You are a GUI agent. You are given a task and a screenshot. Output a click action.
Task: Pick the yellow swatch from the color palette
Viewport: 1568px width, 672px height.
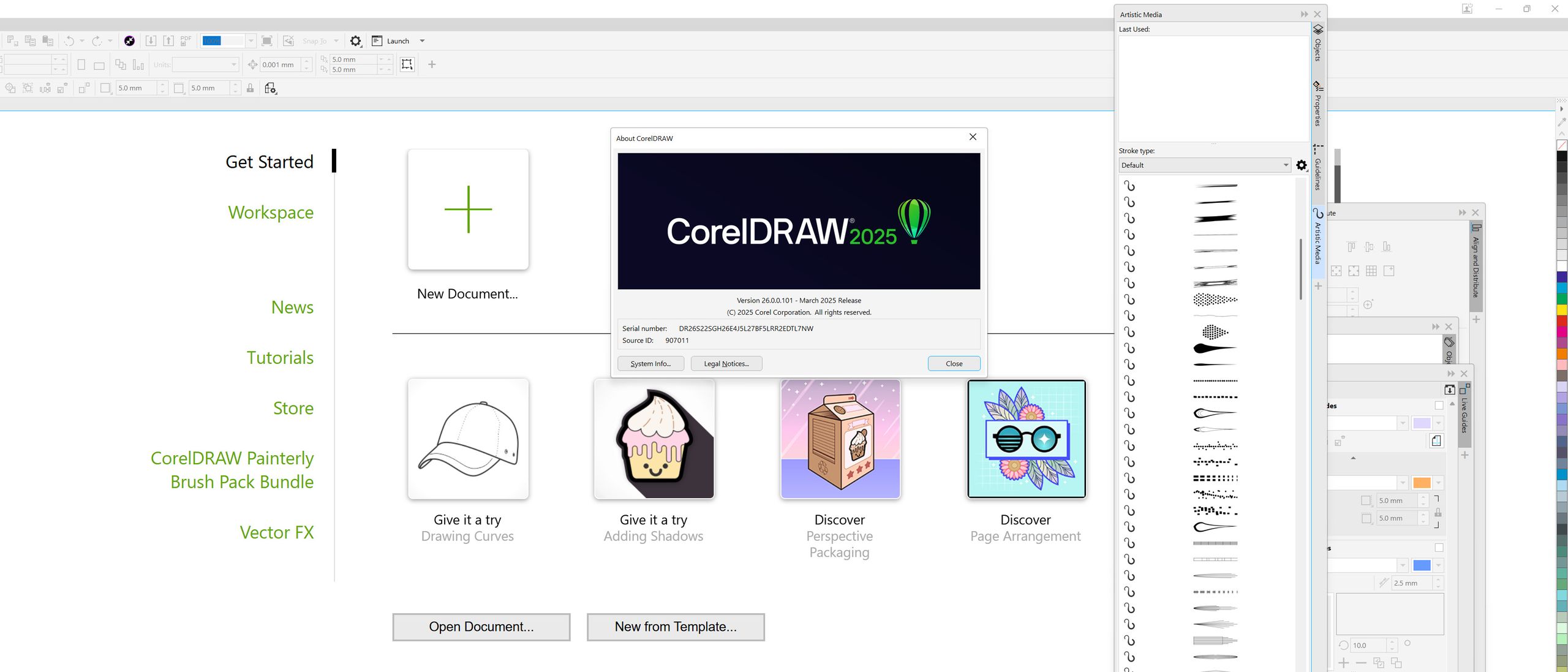pyautogui.click(x=1560, y=308)
